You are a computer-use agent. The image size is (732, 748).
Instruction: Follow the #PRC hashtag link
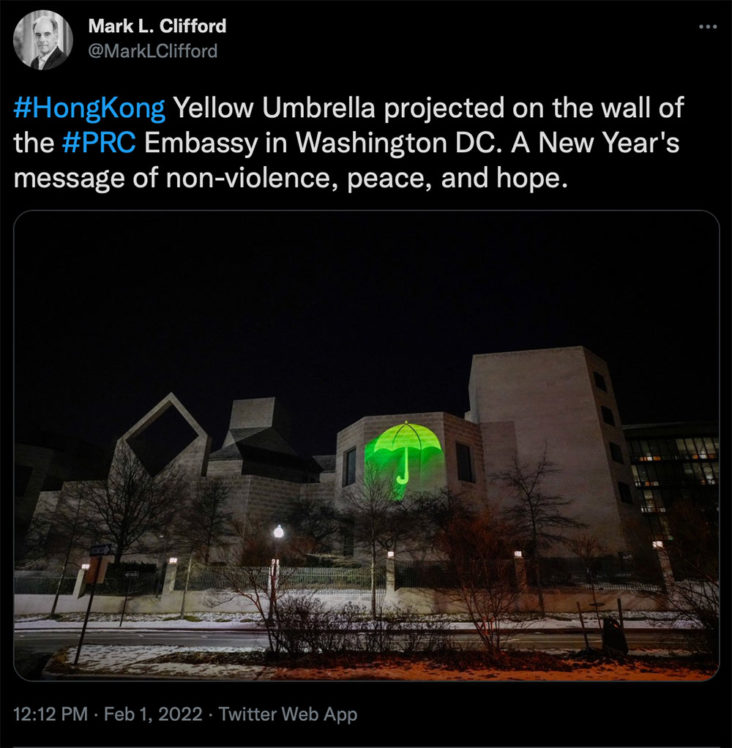tap(99, 143)
